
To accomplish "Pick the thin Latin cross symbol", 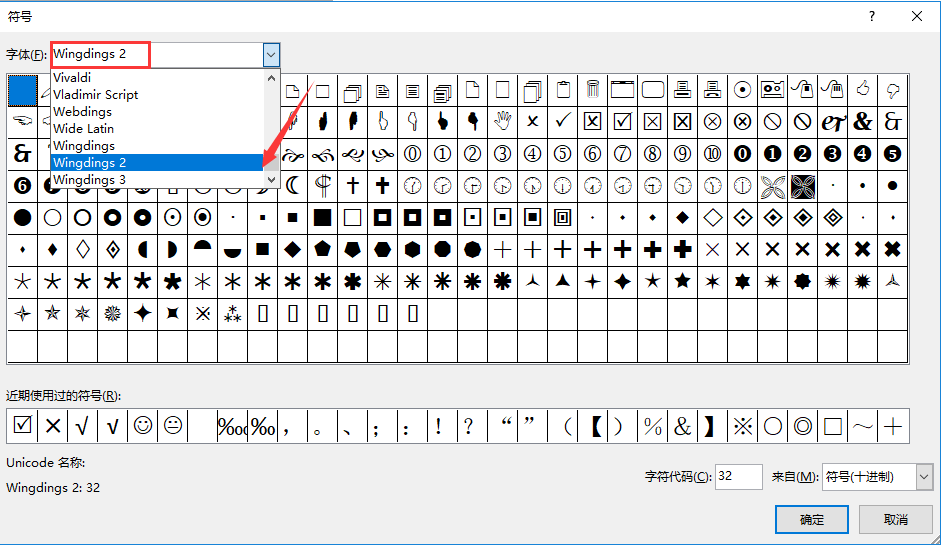I will [353, 186].
